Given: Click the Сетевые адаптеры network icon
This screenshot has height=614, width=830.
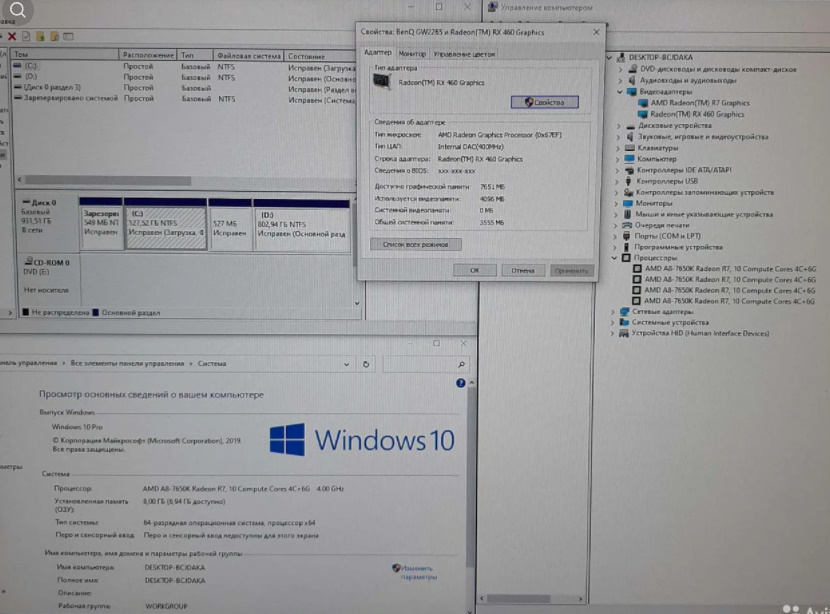Looking at the screenshot, I should [625, 311].
